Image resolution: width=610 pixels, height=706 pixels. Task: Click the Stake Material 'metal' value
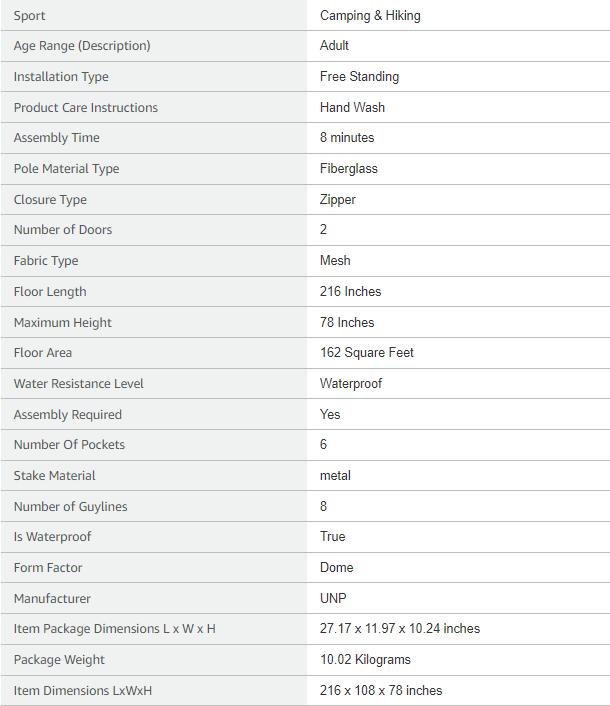point(335,475)
